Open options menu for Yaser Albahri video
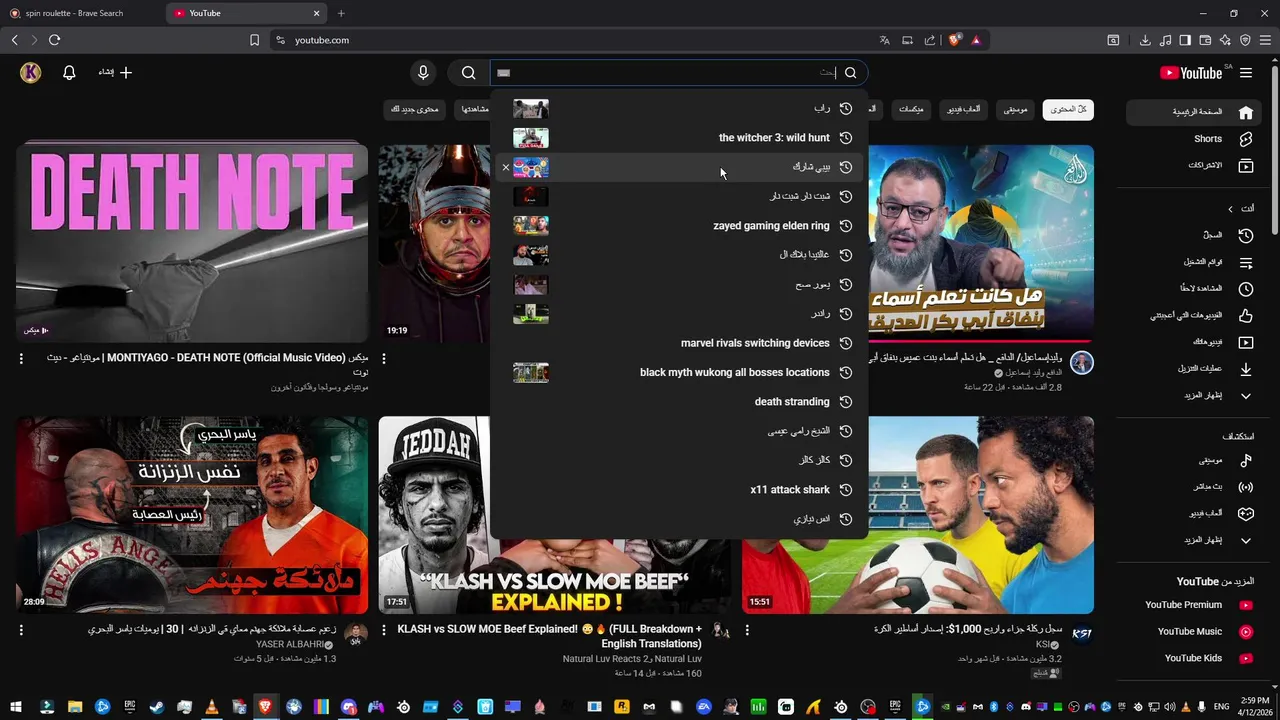Screen dimensions: 1280x720 click(x=21, y=630)
